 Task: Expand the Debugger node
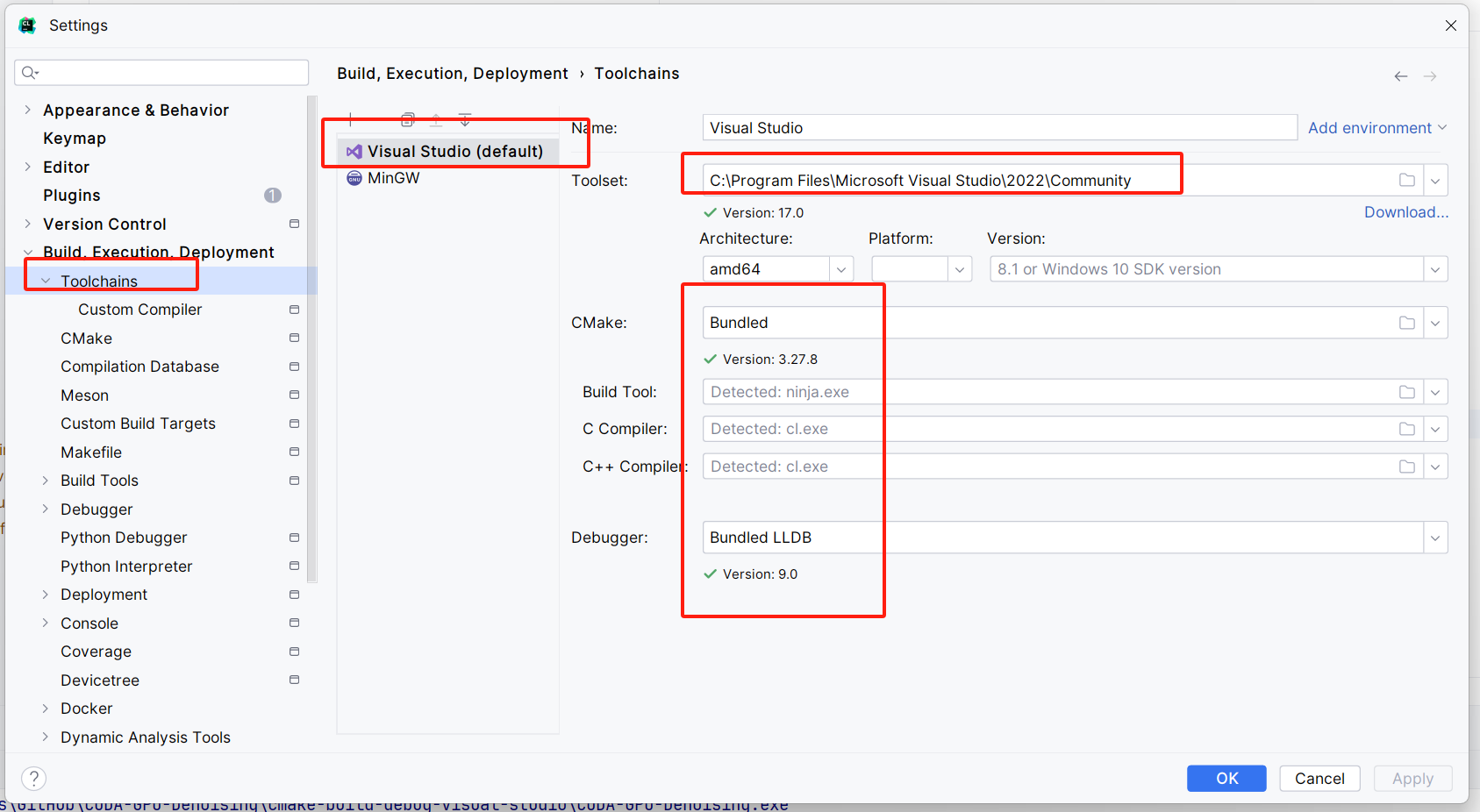(x=45, y=509)
